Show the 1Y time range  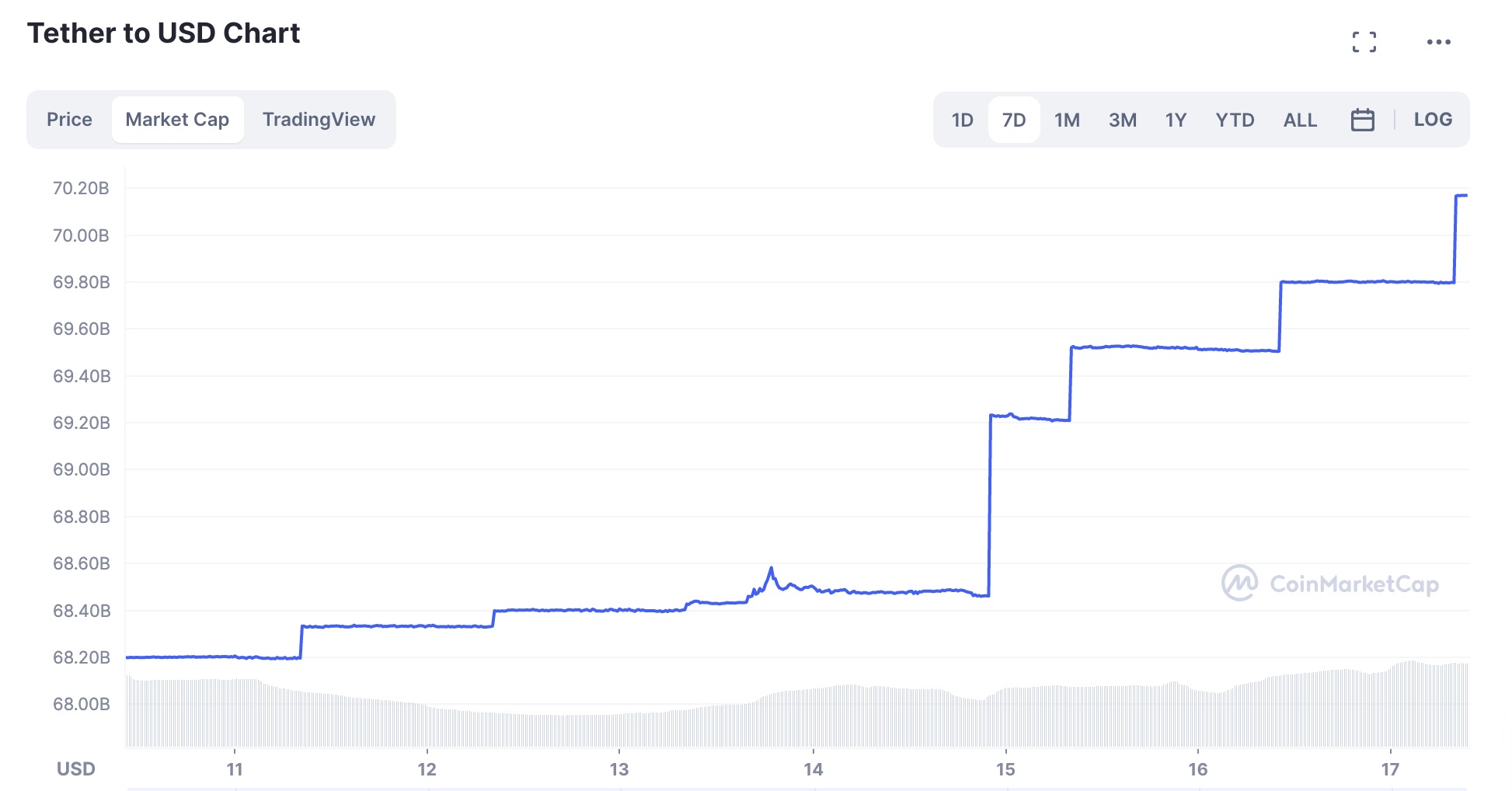1176,120
